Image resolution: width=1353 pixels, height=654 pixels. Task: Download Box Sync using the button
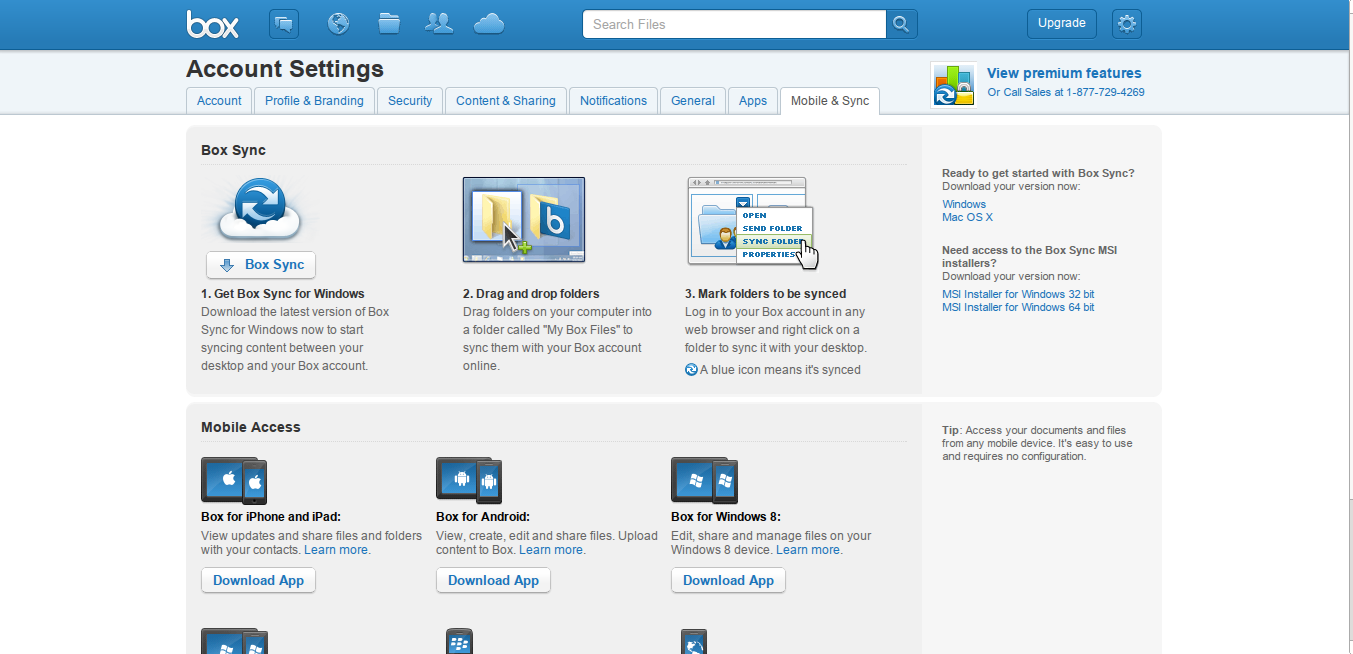[261, 265]
